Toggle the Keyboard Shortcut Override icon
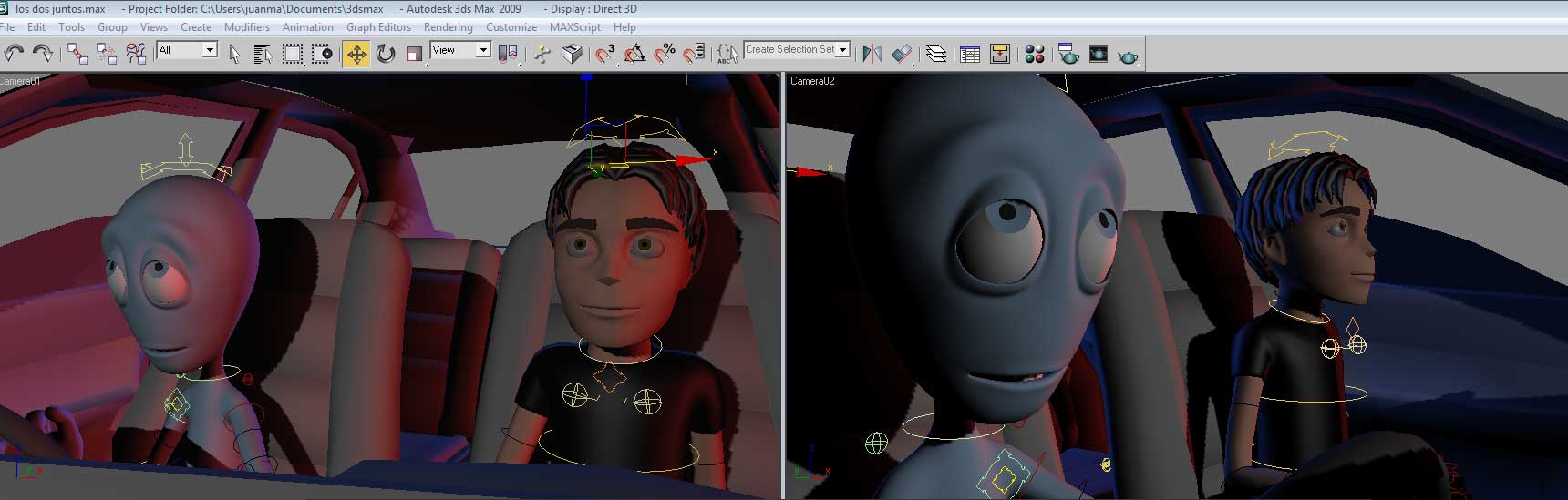Viewport: 1568px width, 500px height. pyautogui.click(x=572, y=54)
